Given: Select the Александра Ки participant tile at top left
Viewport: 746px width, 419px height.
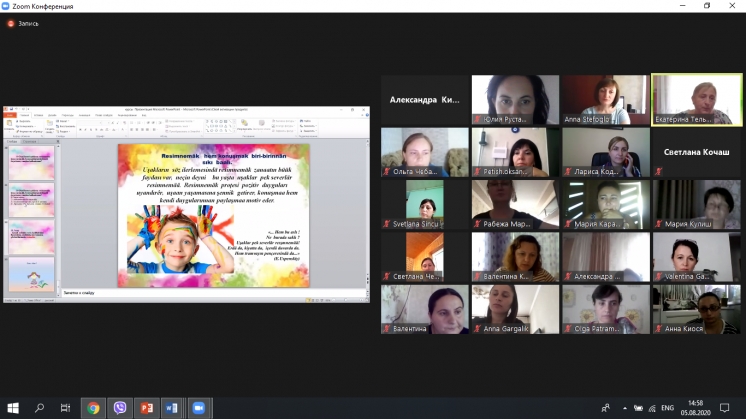Looking at the screenshot, I should 424,99.
